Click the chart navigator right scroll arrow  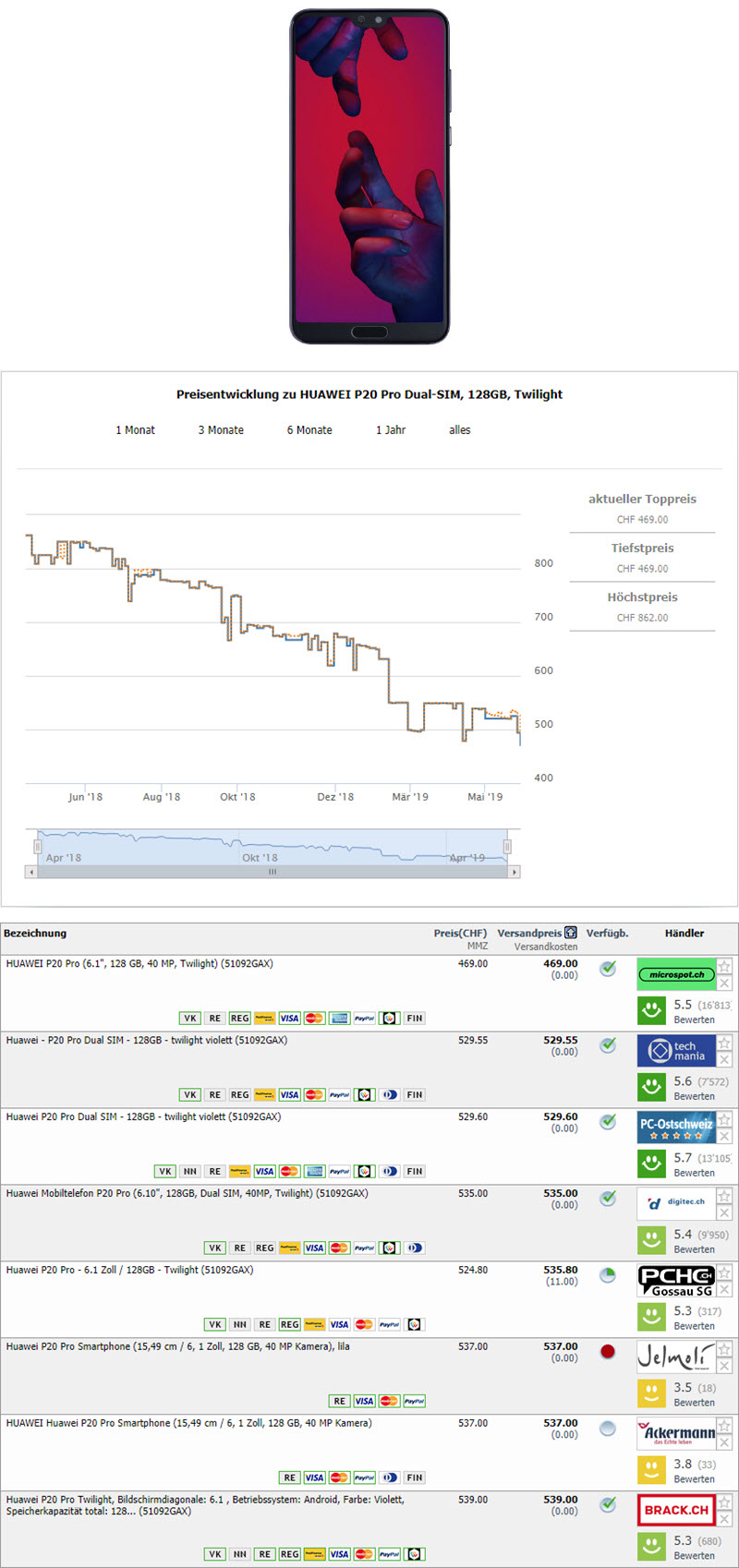click(x=515, y=872)
